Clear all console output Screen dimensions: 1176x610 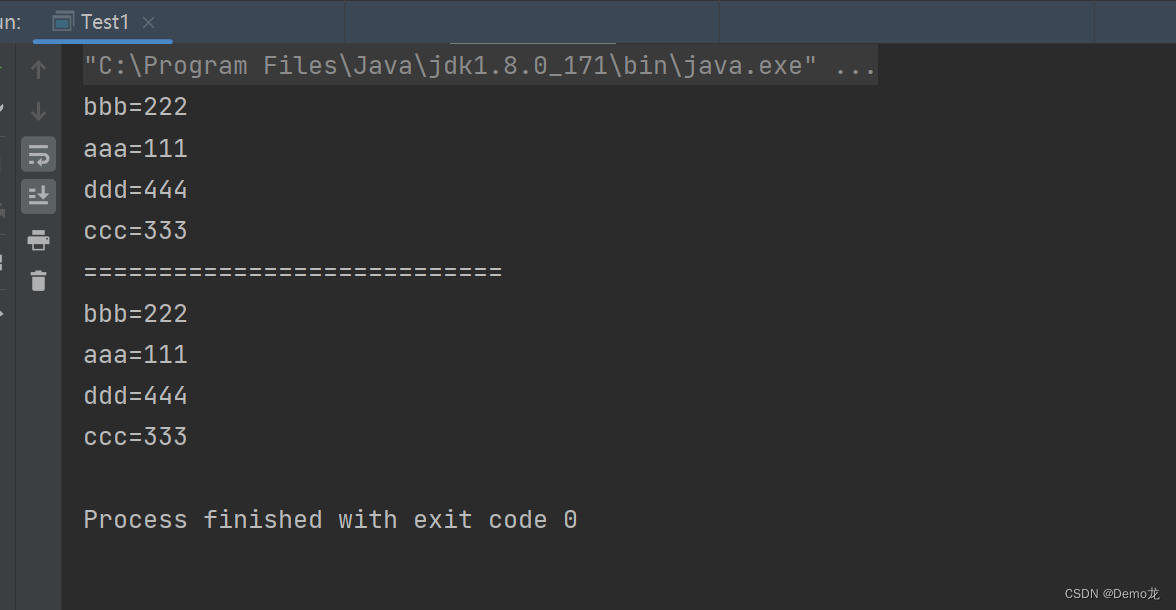click(x=38, y=281)
